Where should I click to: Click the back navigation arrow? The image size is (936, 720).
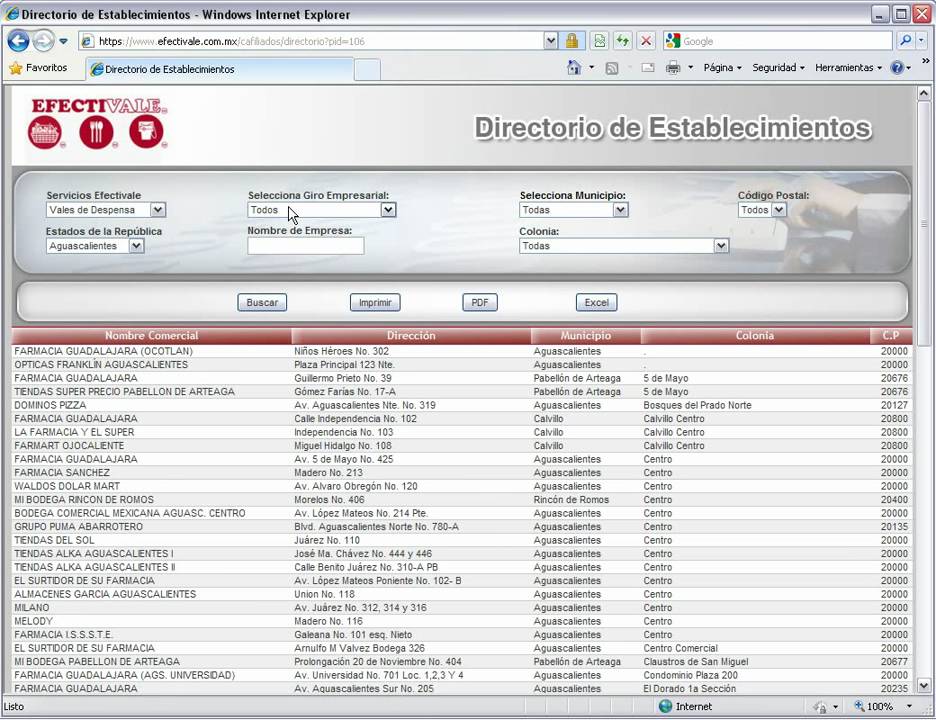[x=19, y=40]
